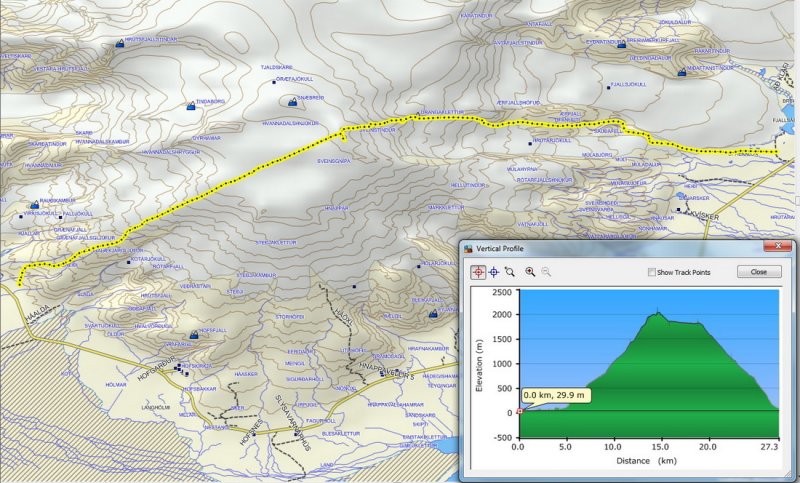This screenshot has width=800, height=483.
Task: Click the red start marker on the profile
Action: click(519, 411)
